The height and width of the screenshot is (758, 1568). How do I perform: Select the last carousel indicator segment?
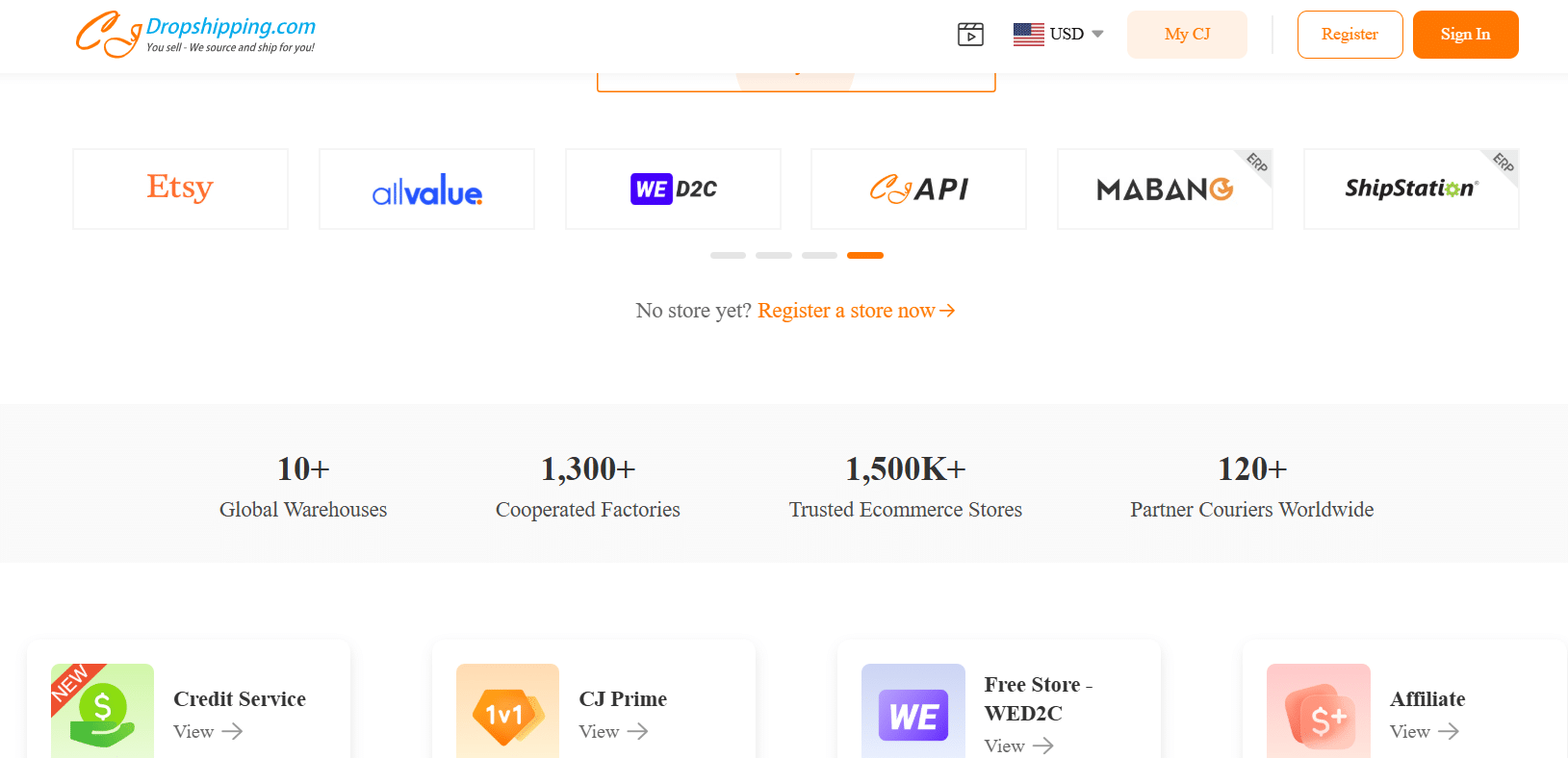click(x=864, y=255)
